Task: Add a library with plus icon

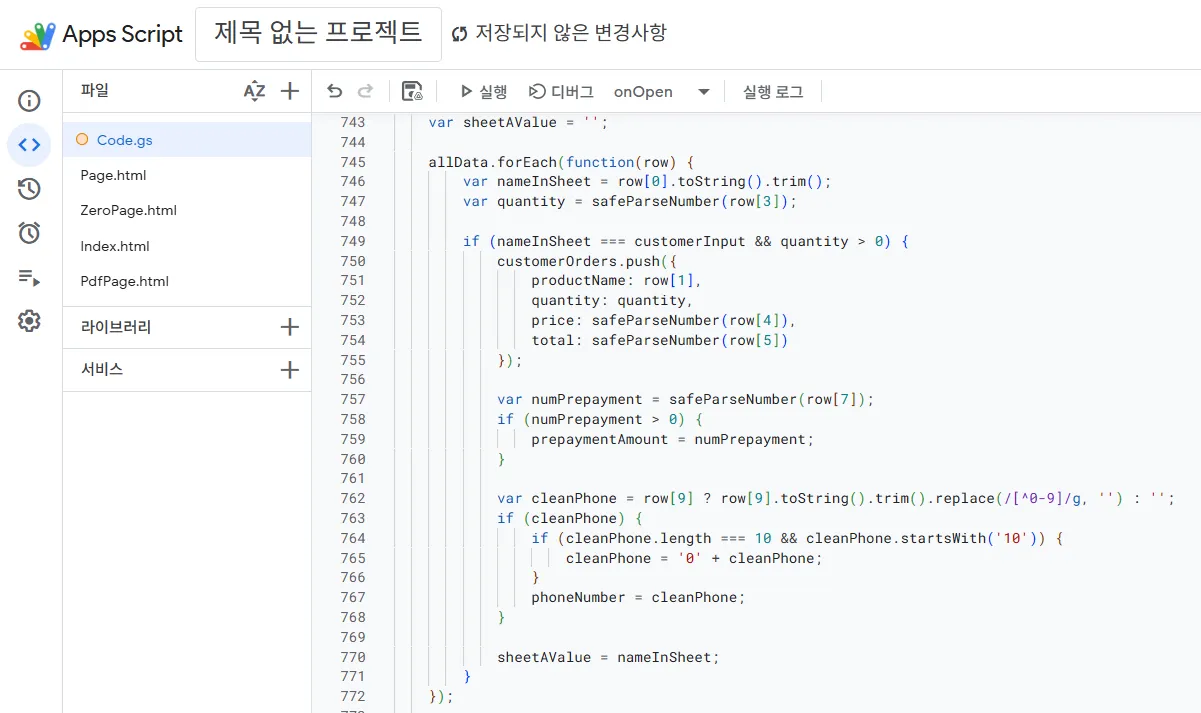Action: point(290,327)
